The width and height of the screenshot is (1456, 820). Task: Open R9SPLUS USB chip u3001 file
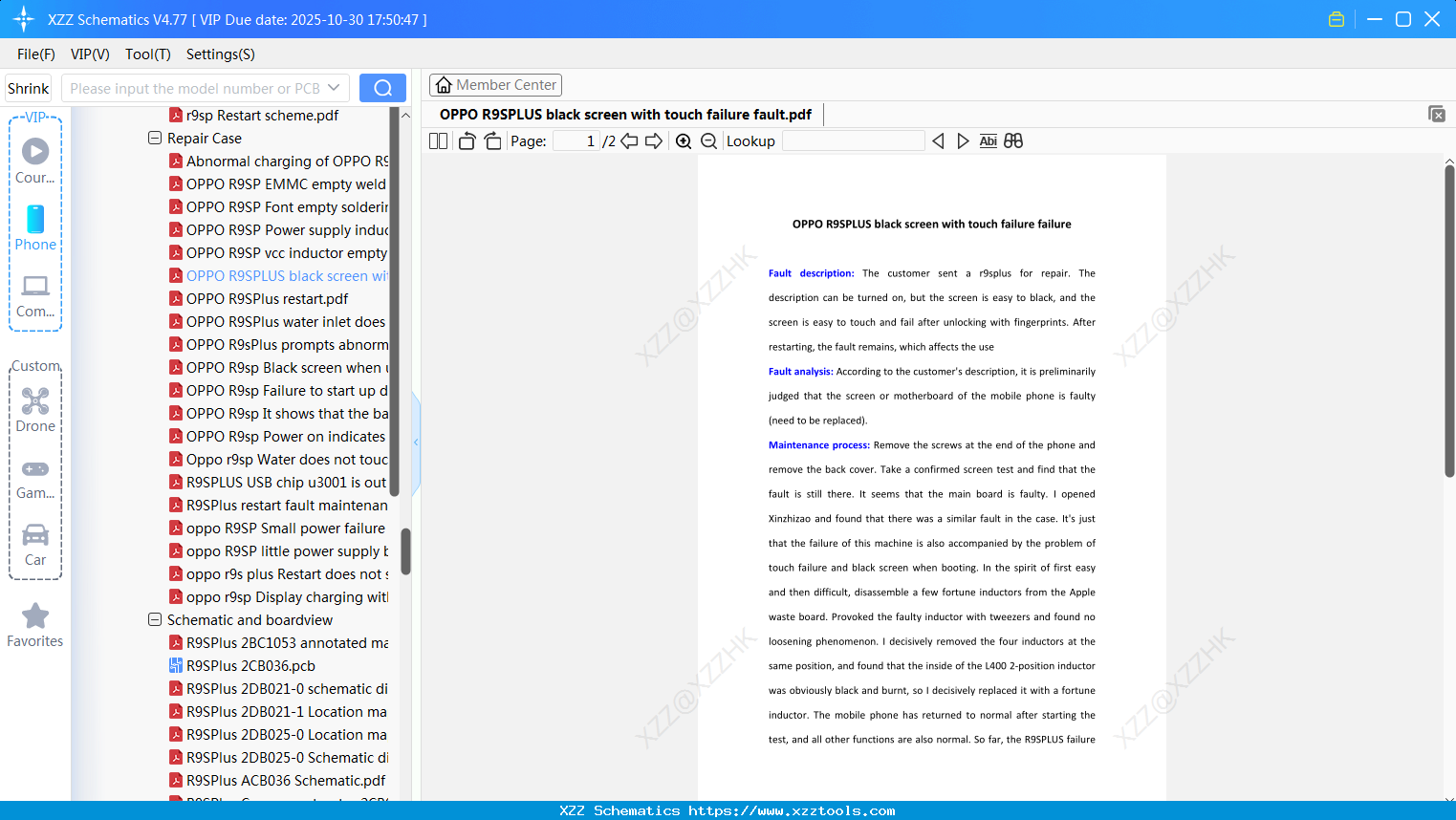click(278, 482)
